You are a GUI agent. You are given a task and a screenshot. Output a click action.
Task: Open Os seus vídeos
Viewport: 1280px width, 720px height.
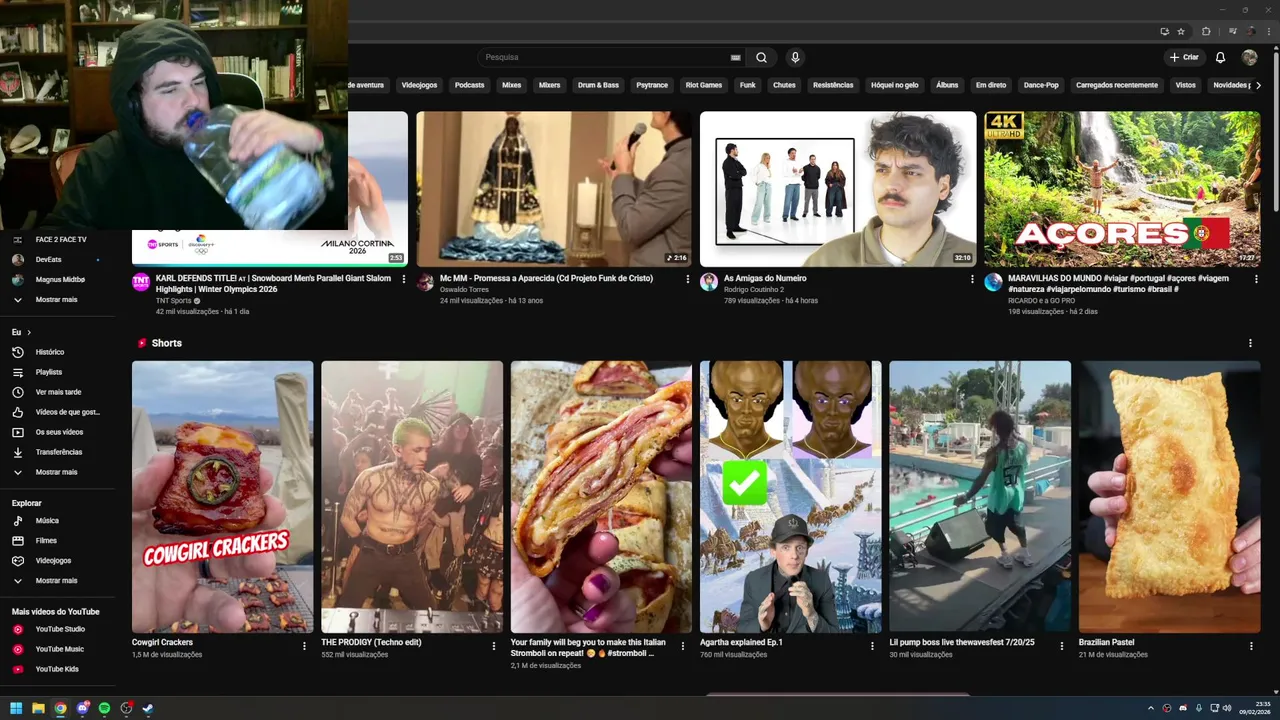coord(58,432)
